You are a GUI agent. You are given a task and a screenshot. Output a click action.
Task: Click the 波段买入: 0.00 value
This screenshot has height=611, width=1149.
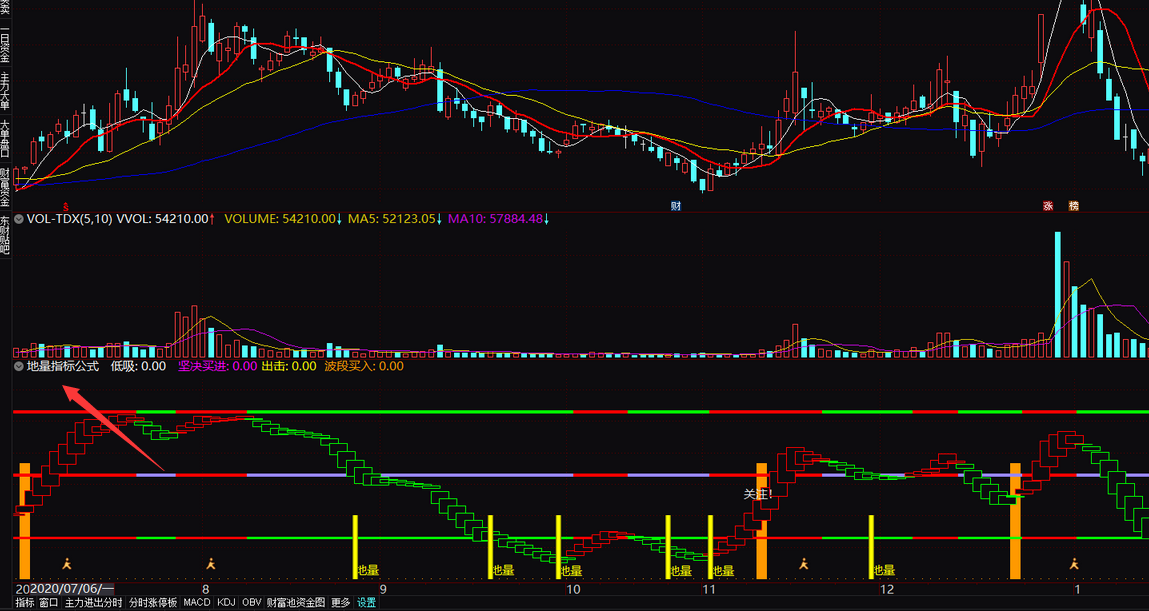pyautogui.click(x=364, y=366)
